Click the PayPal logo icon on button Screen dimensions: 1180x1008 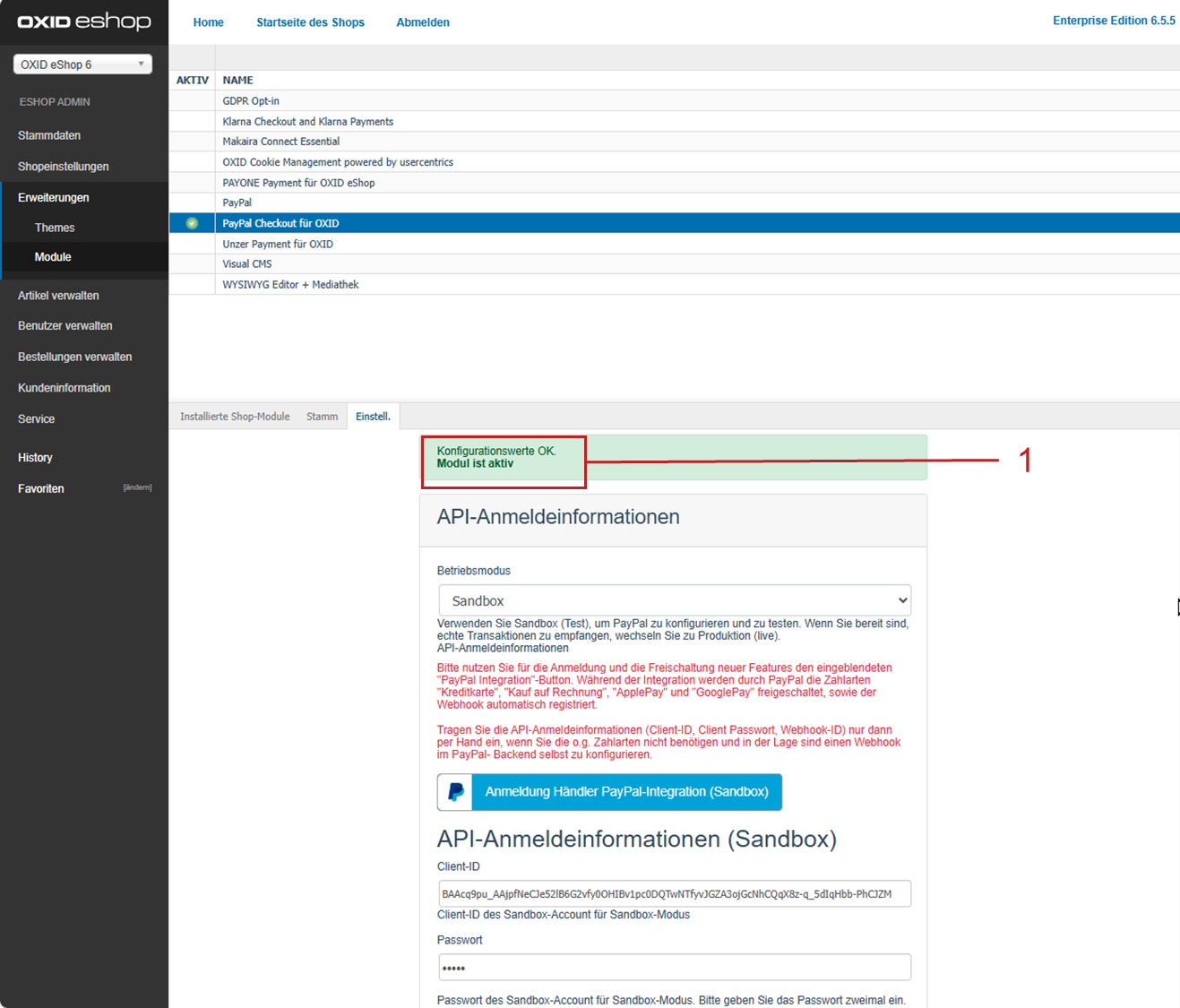click(455, 792)
